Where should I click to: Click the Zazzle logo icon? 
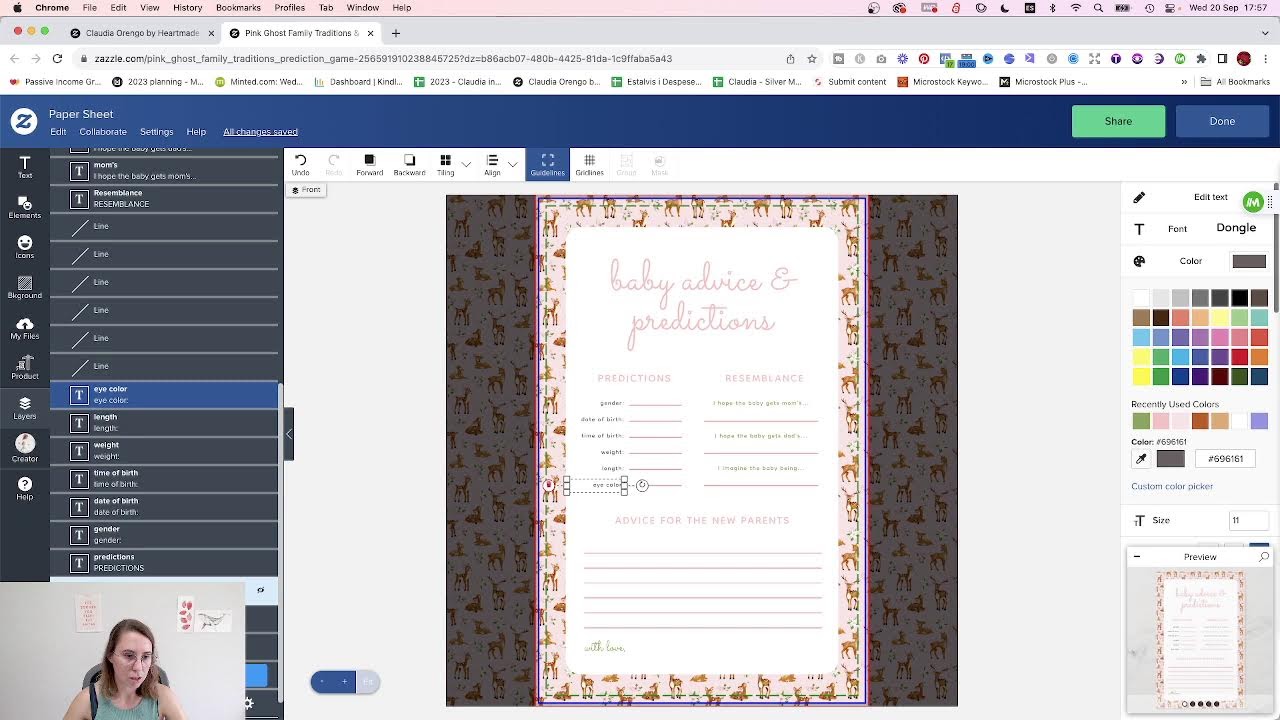(x=24, y=122)
